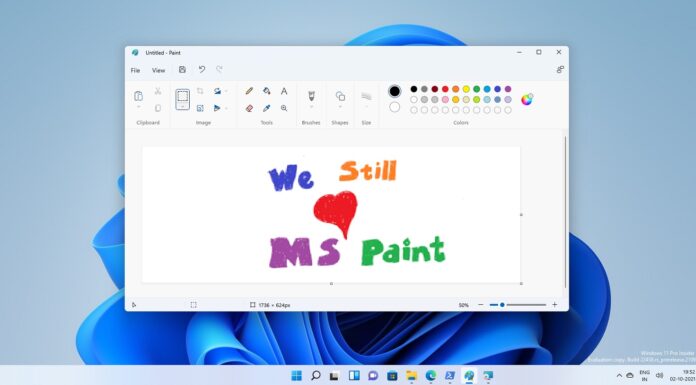
Task: Pick the lime green color swatch
Action: 476,99
